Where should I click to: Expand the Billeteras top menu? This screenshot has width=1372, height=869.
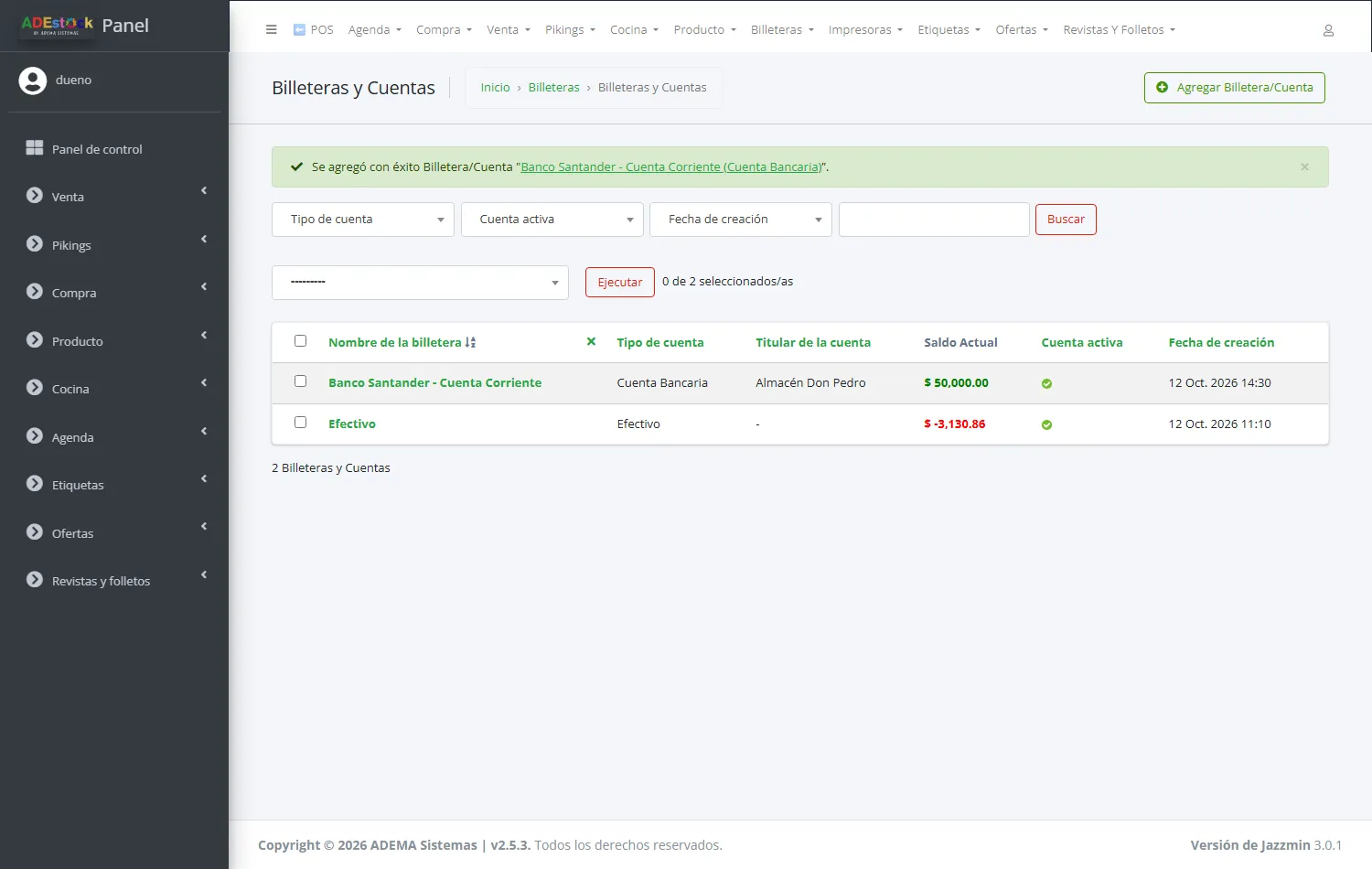tap(782, 30)
